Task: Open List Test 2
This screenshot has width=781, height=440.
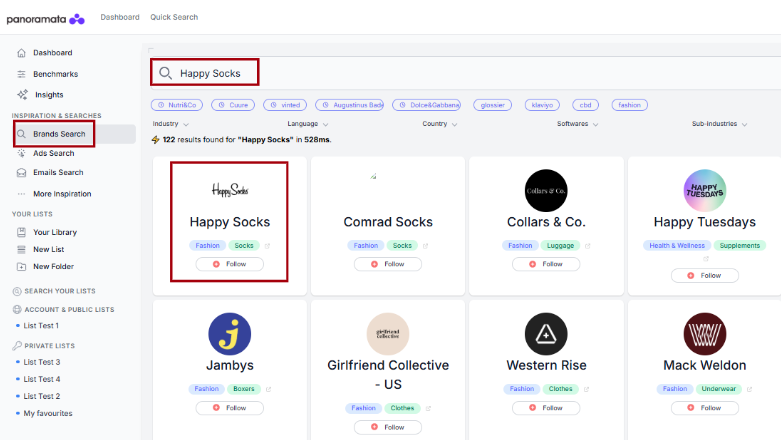Action: click(41, 396)
